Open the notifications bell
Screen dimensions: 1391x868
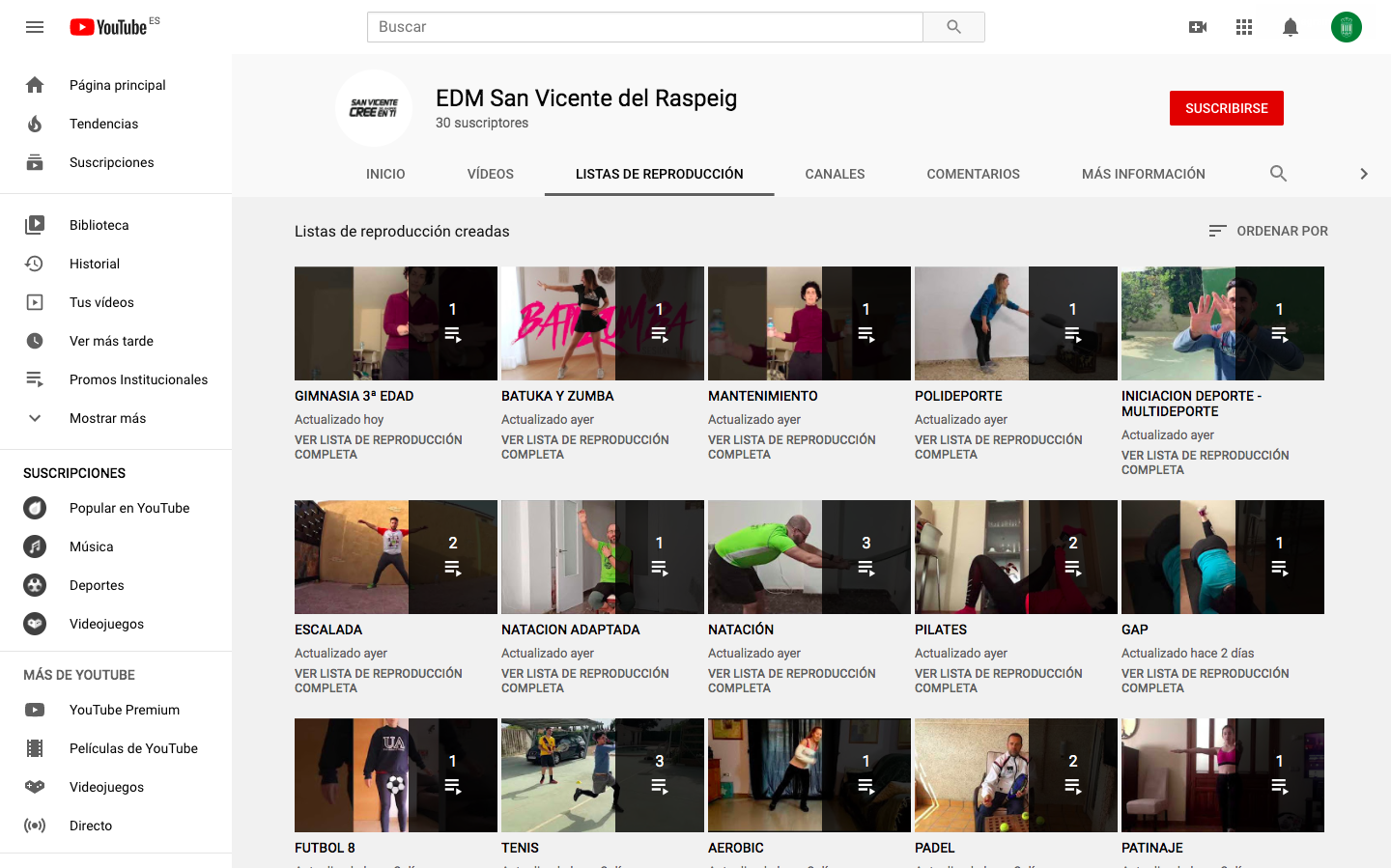click(1291, 27)
